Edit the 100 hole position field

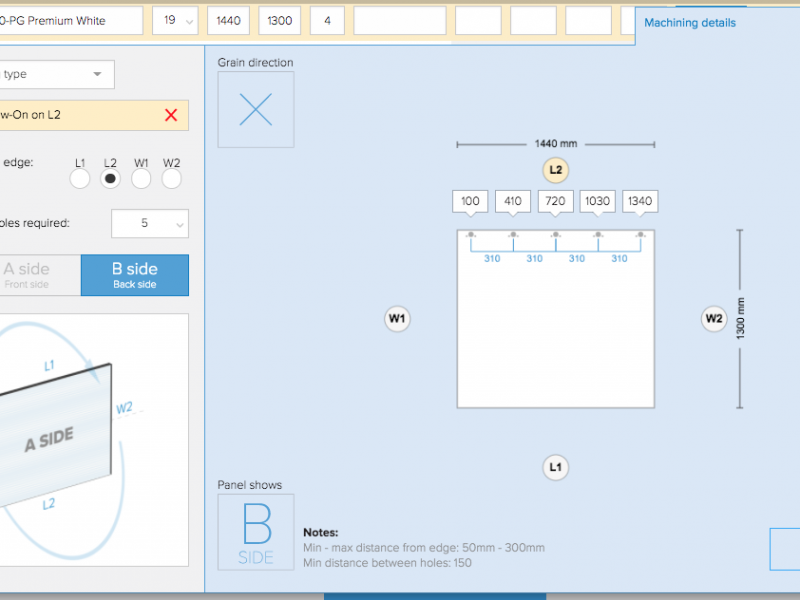tap(470, 201)
